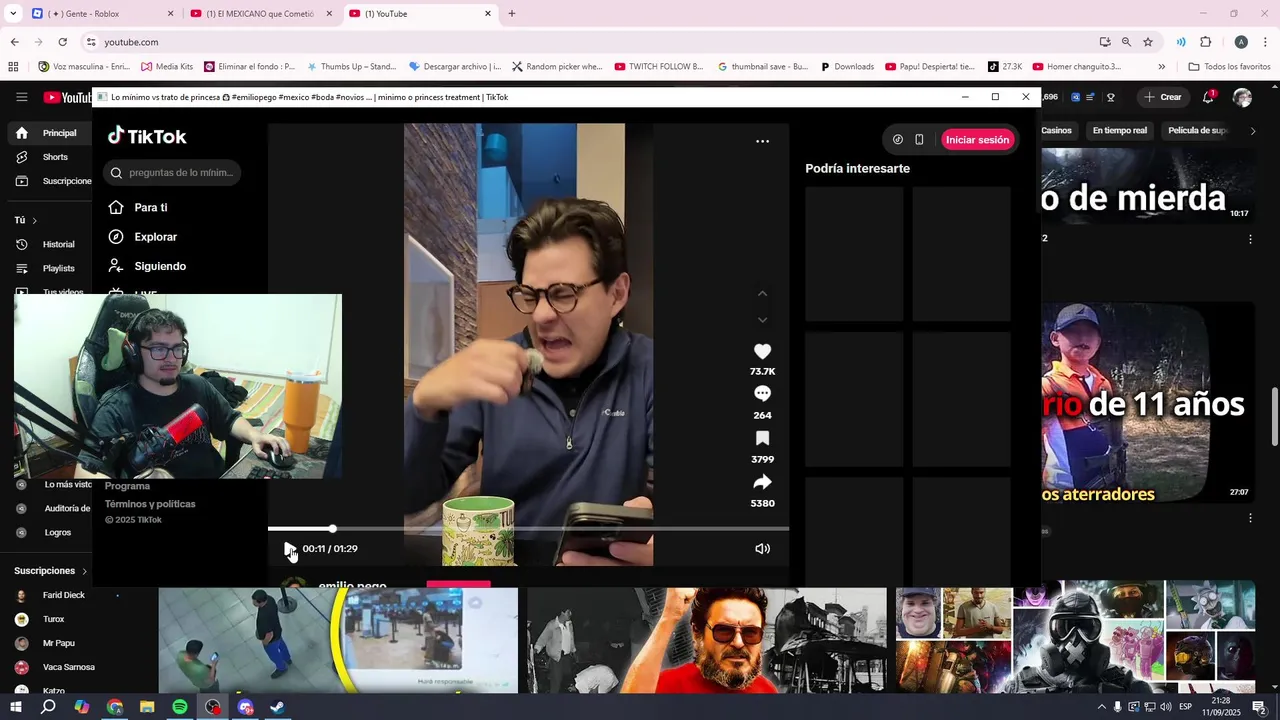Expand the Tú section chevron

click(34, 220)
